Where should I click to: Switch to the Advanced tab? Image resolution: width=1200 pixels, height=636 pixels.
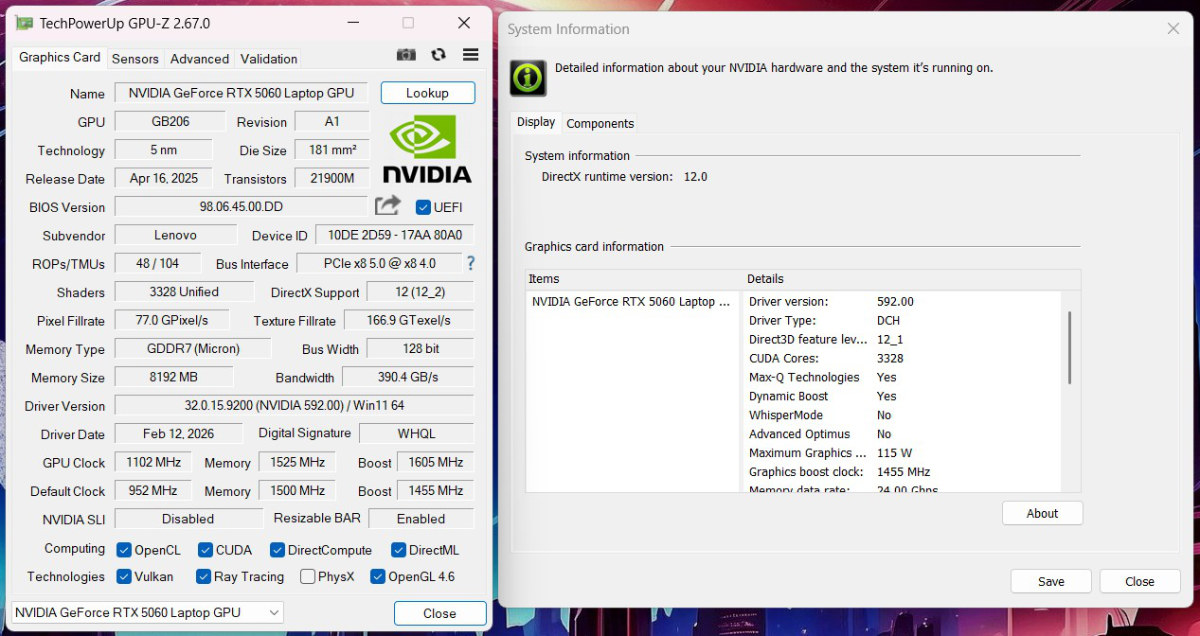pos(199,58)
